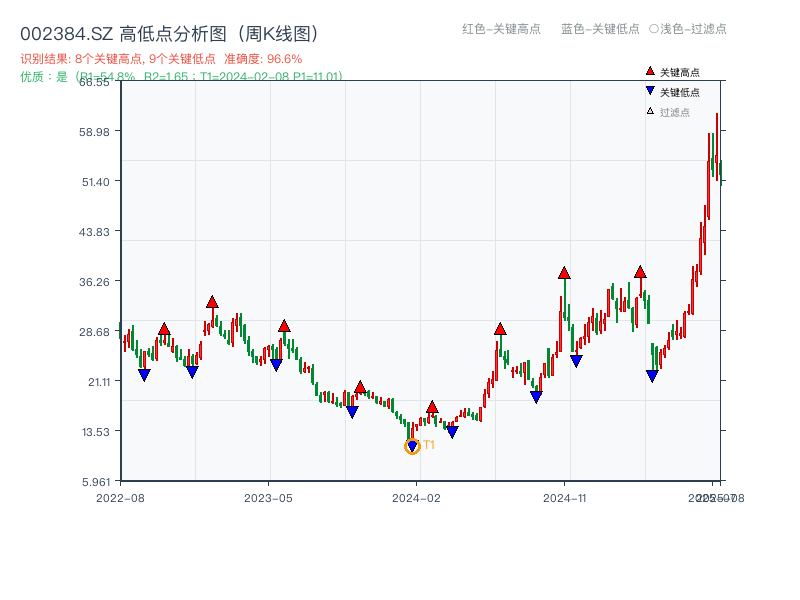Click the header note 蓝色-关键低点
The image size is (800, 600).
(x=600, y=29)
